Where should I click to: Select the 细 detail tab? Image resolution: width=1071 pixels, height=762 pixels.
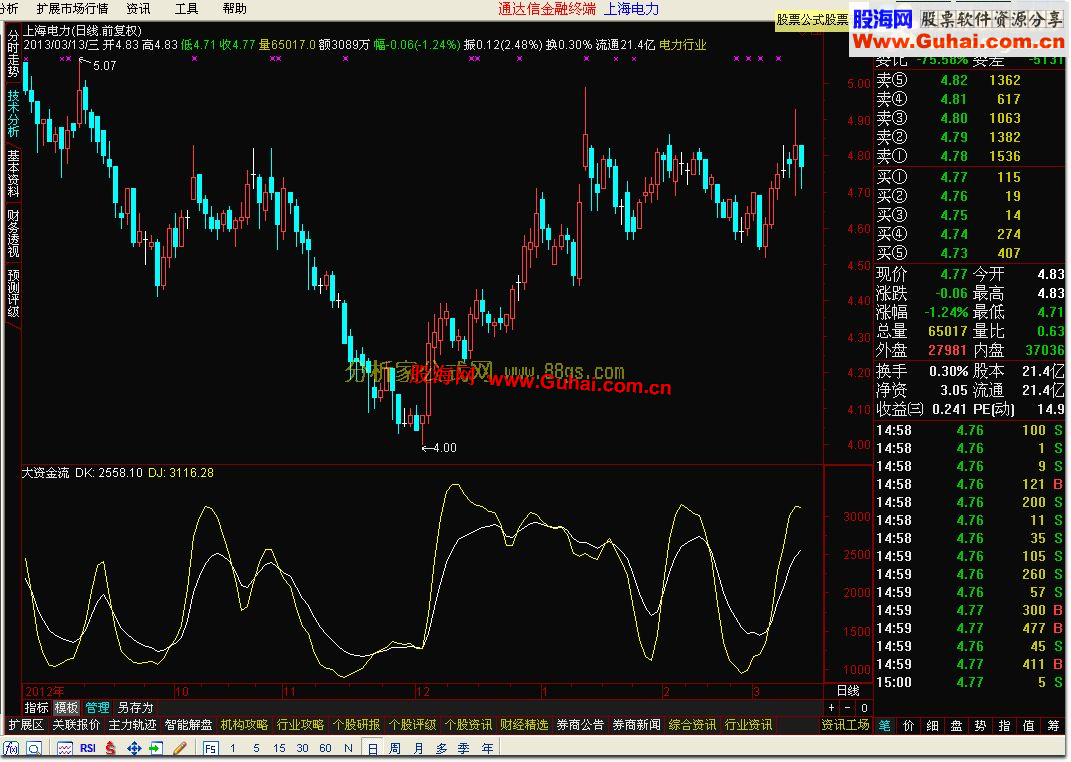point(932,726)
